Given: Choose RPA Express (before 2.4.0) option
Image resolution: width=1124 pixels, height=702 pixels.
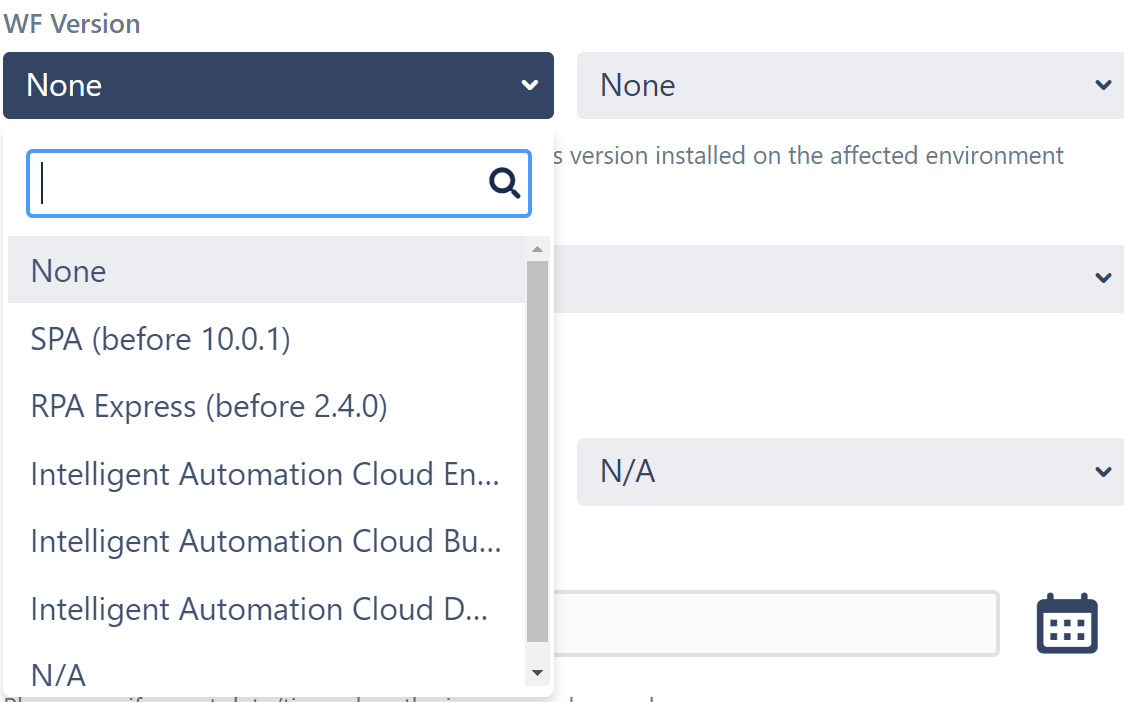Looking at the screenshot, I should click(x=267, y=406).
